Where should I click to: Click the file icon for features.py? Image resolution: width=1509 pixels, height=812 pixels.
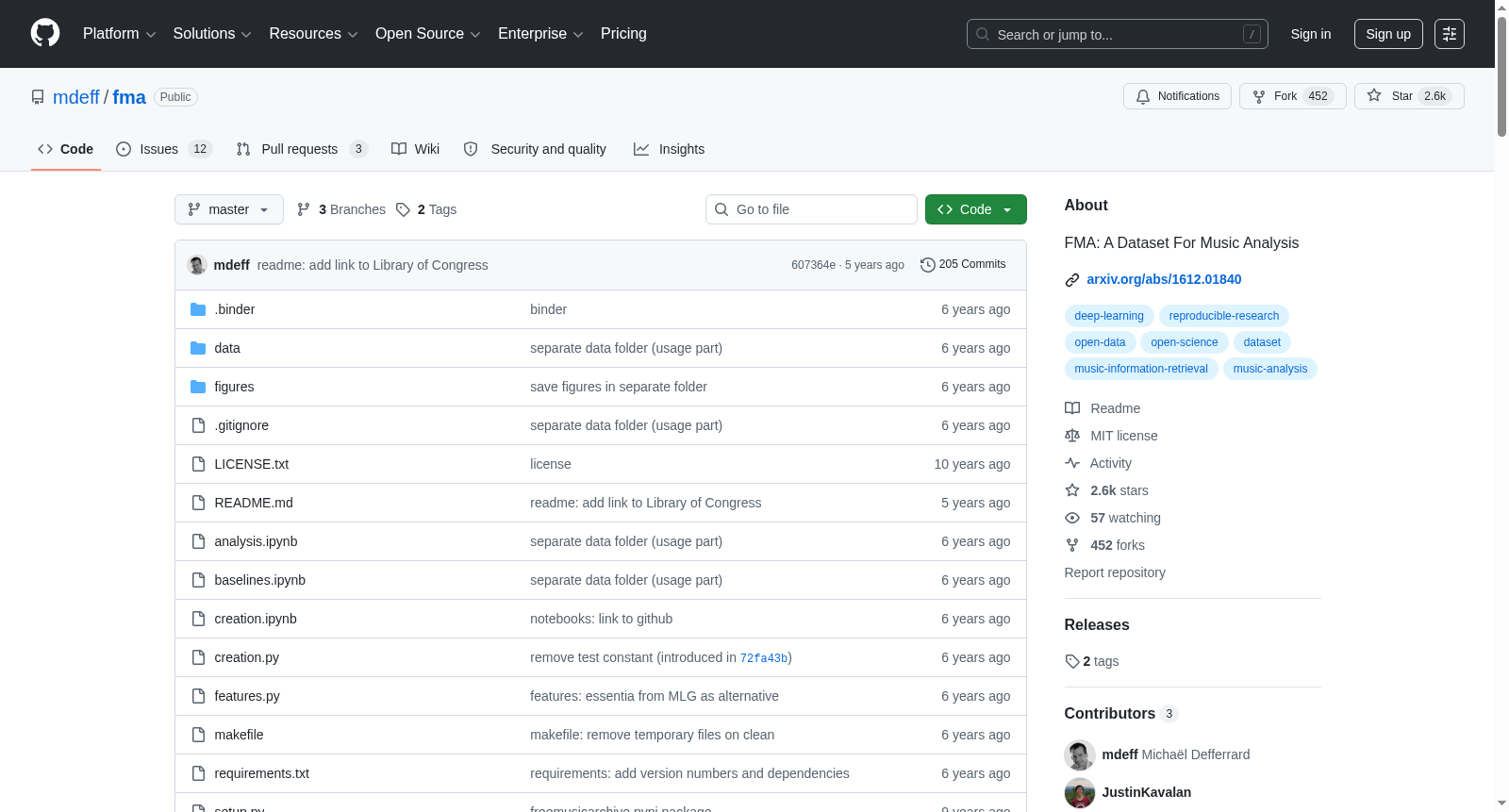198,696
